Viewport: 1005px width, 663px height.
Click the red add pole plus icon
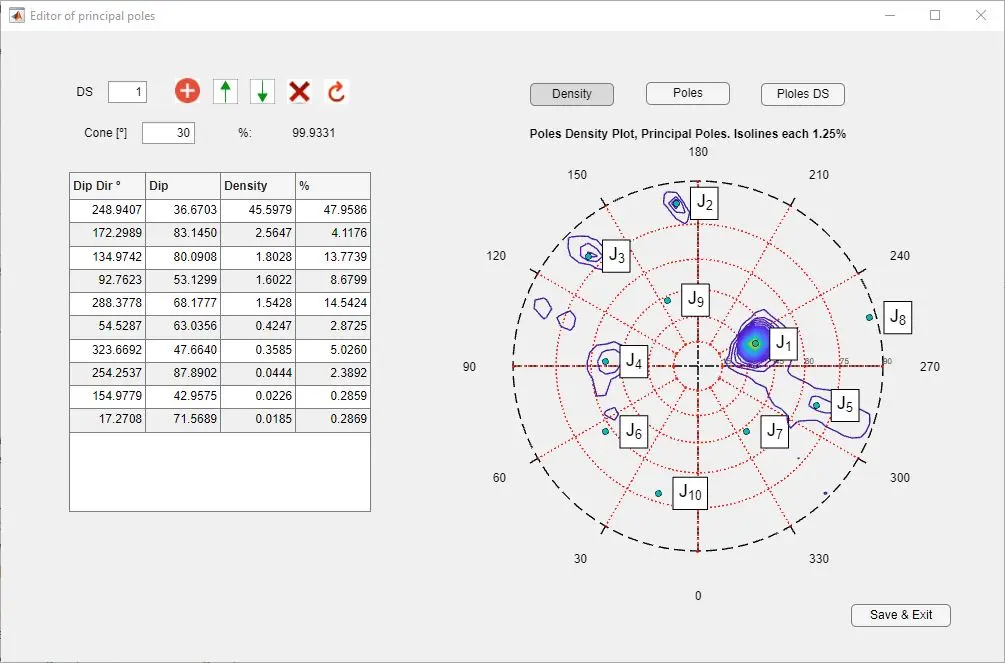[x=187, y=92]
